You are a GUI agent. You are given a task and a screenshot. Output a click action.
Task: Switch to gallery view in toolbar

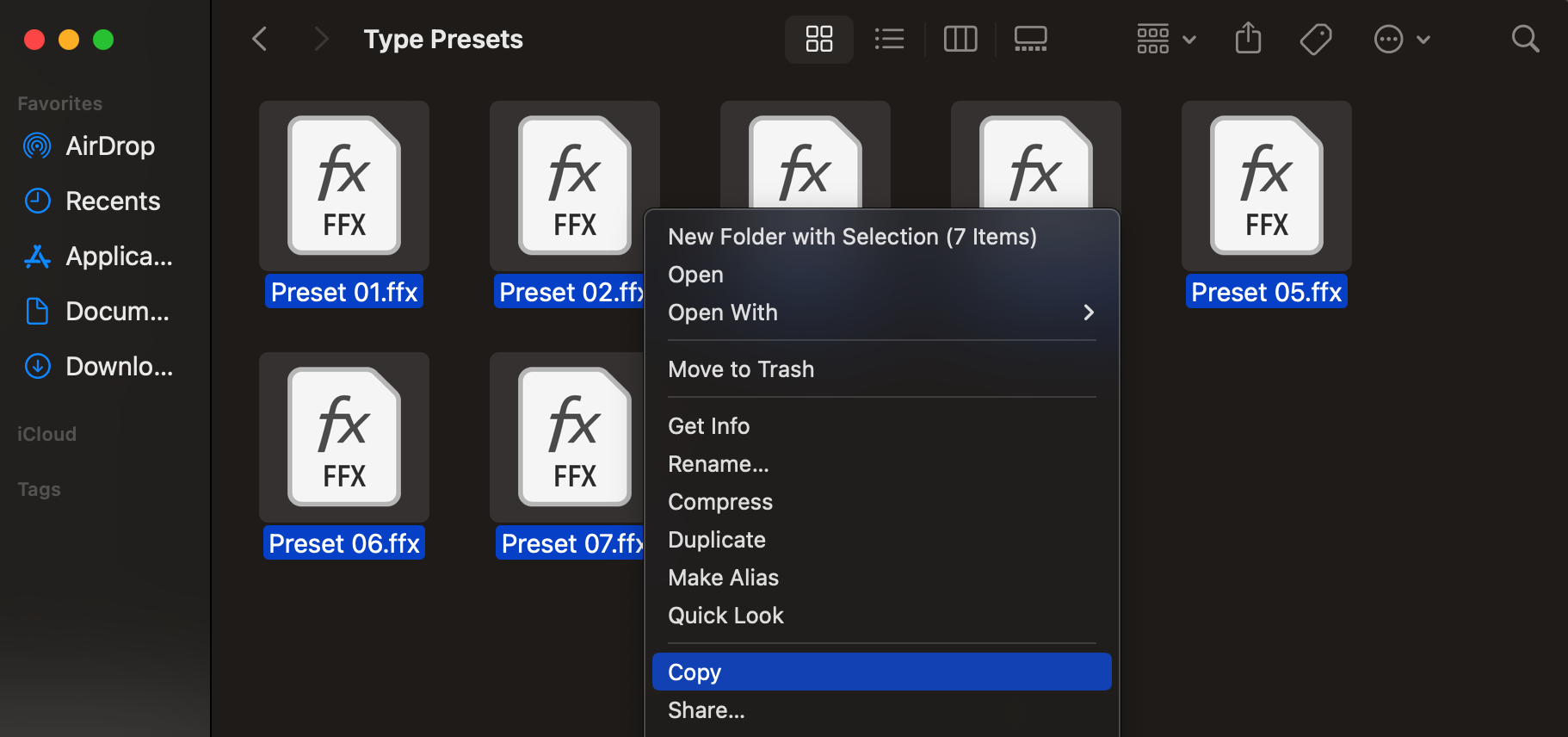(1030, 39)
